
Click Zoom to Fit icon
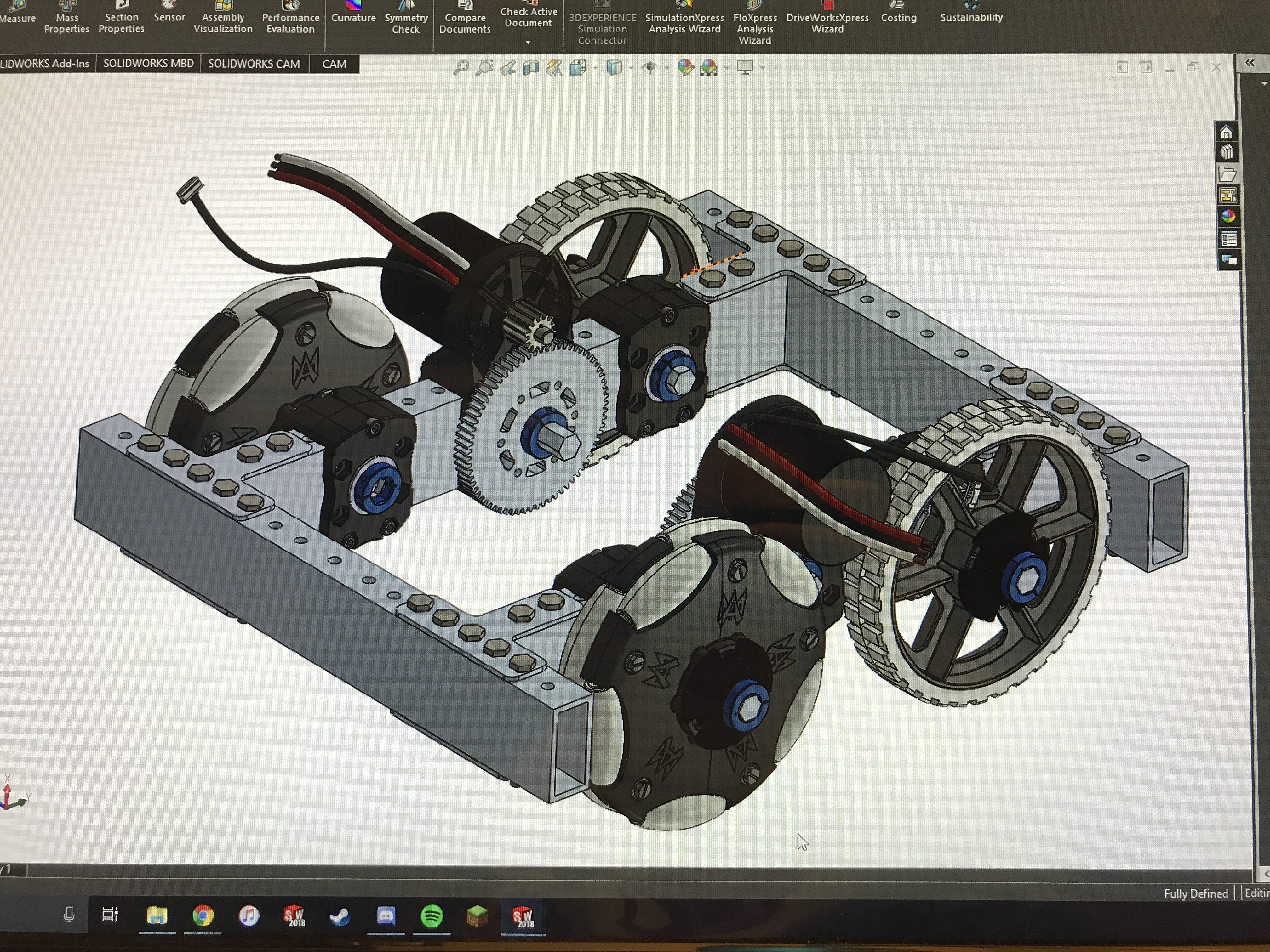click(461, 68)
